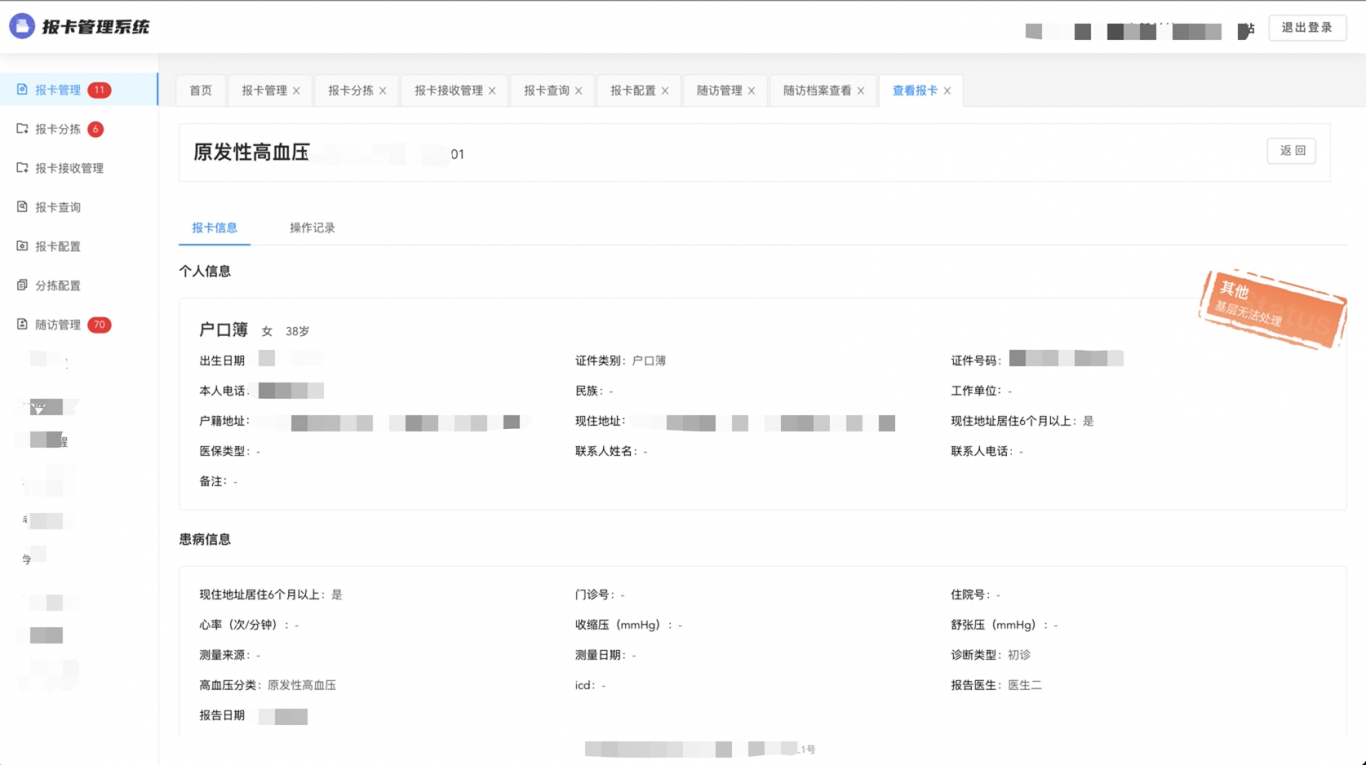1366x765 pixels.
Task: Click the 个人信息 section heading
Action: (x=205, y=271)
